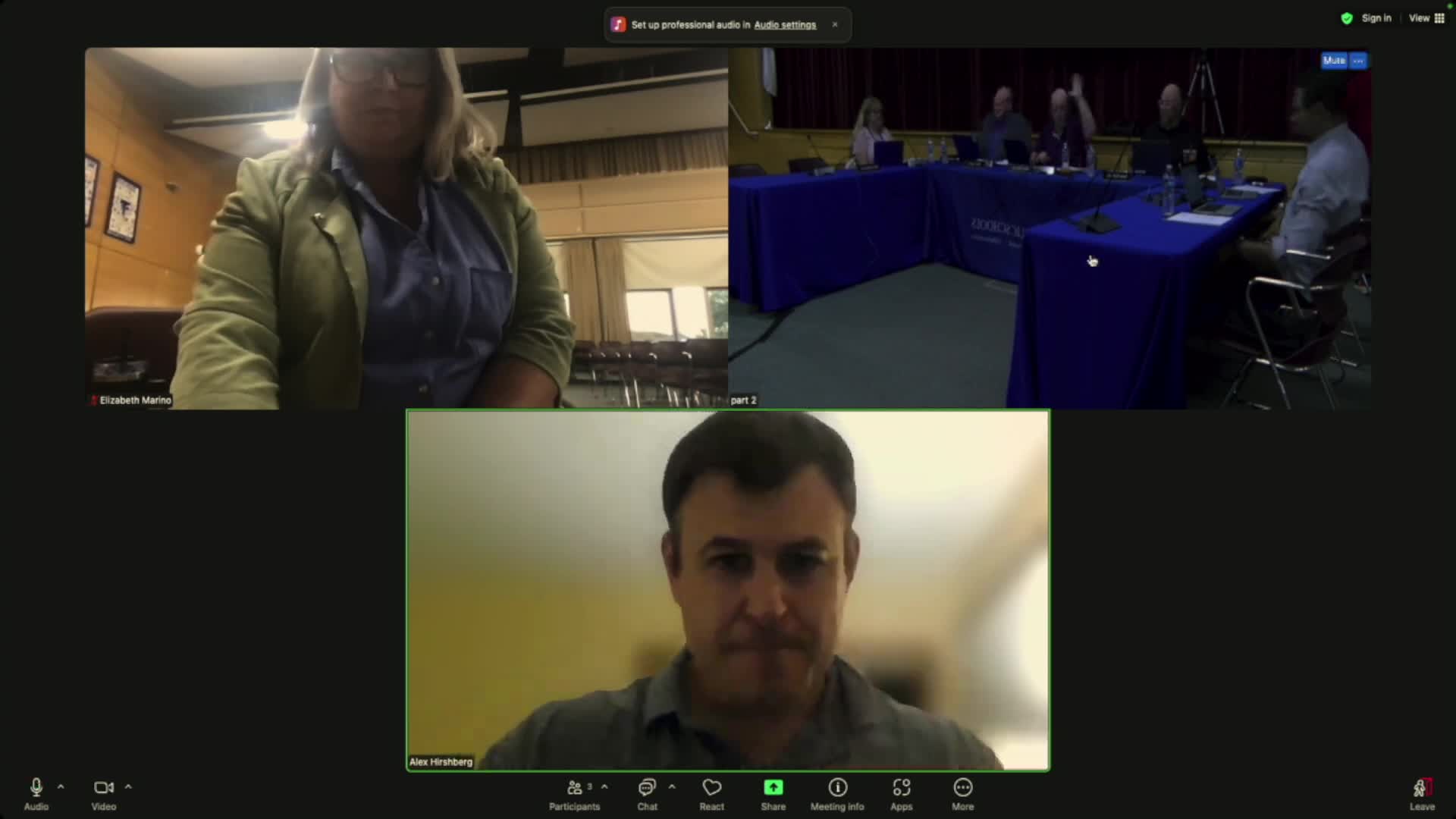Image resolution: width=1456 pixels, height=819 pixels.
Task: Open the video options caret
Action: (x=128, y=787)
